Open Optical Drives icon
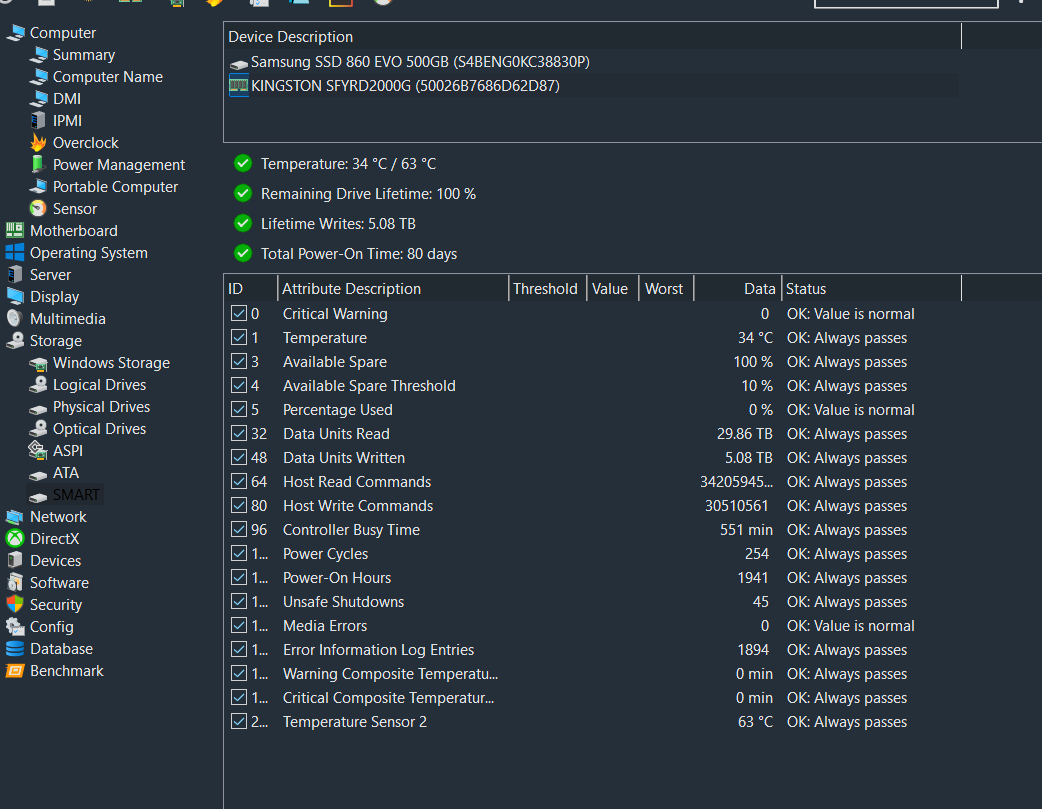This screenshot has height=809, width=1042. point(39,428)
